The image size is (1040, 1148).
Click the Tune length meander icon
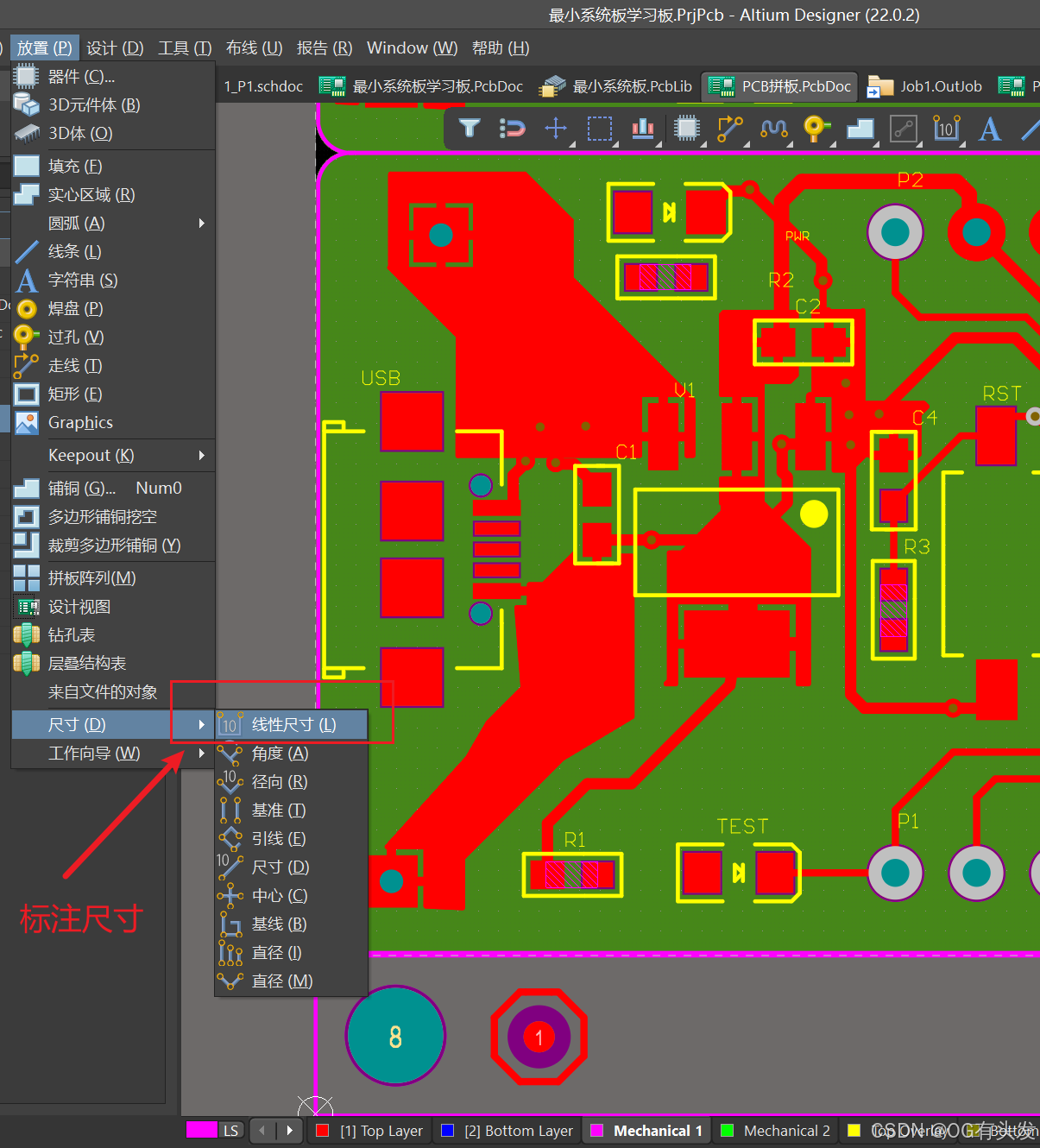click(x=774, y=129)
